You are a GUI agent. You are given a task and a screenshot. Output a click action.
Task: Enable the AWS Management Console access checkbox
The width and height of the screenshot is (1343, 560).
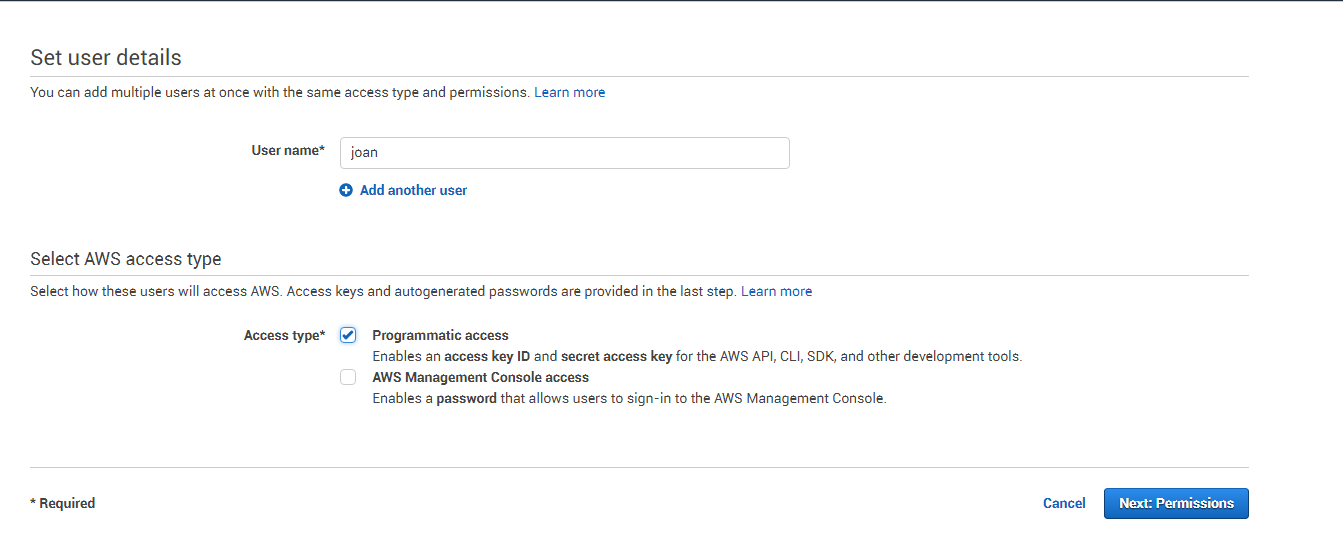point(348,377)
